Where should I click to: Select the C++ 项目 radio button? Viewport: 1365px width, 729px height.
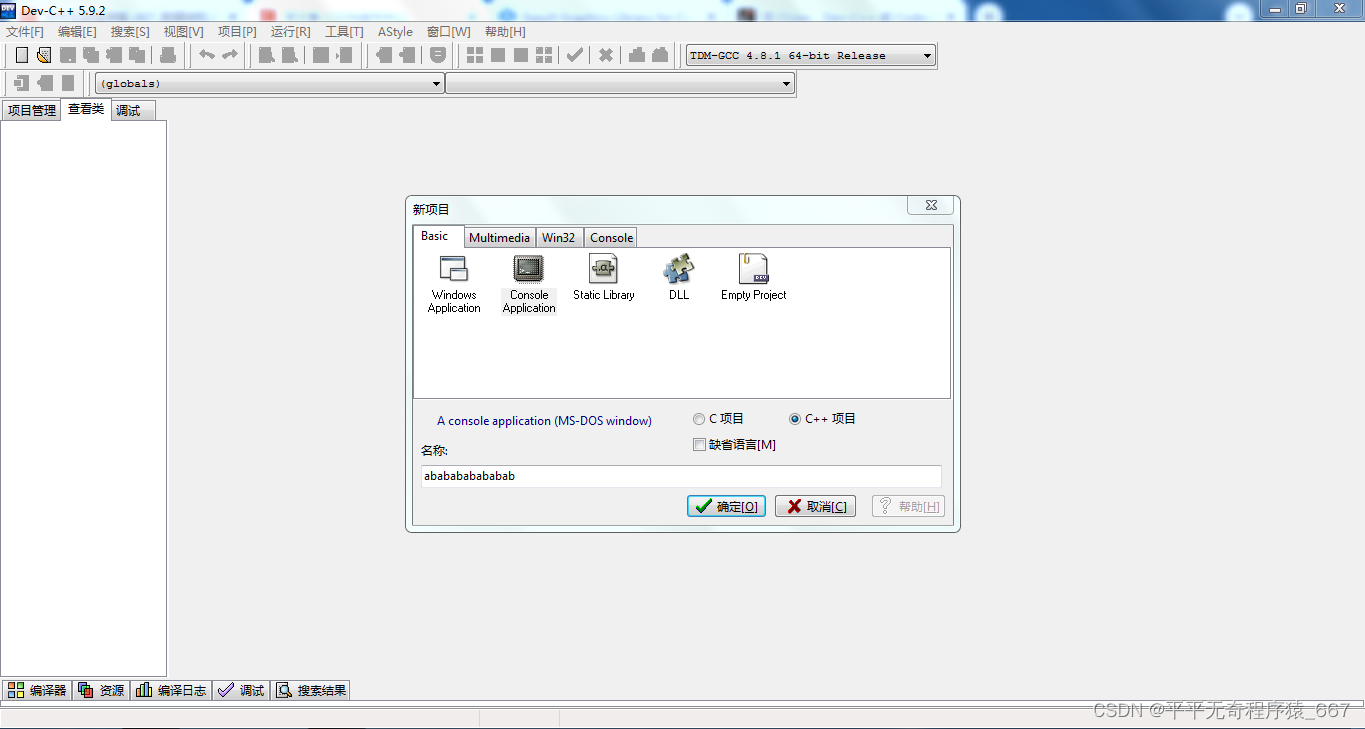click(795, 419)
